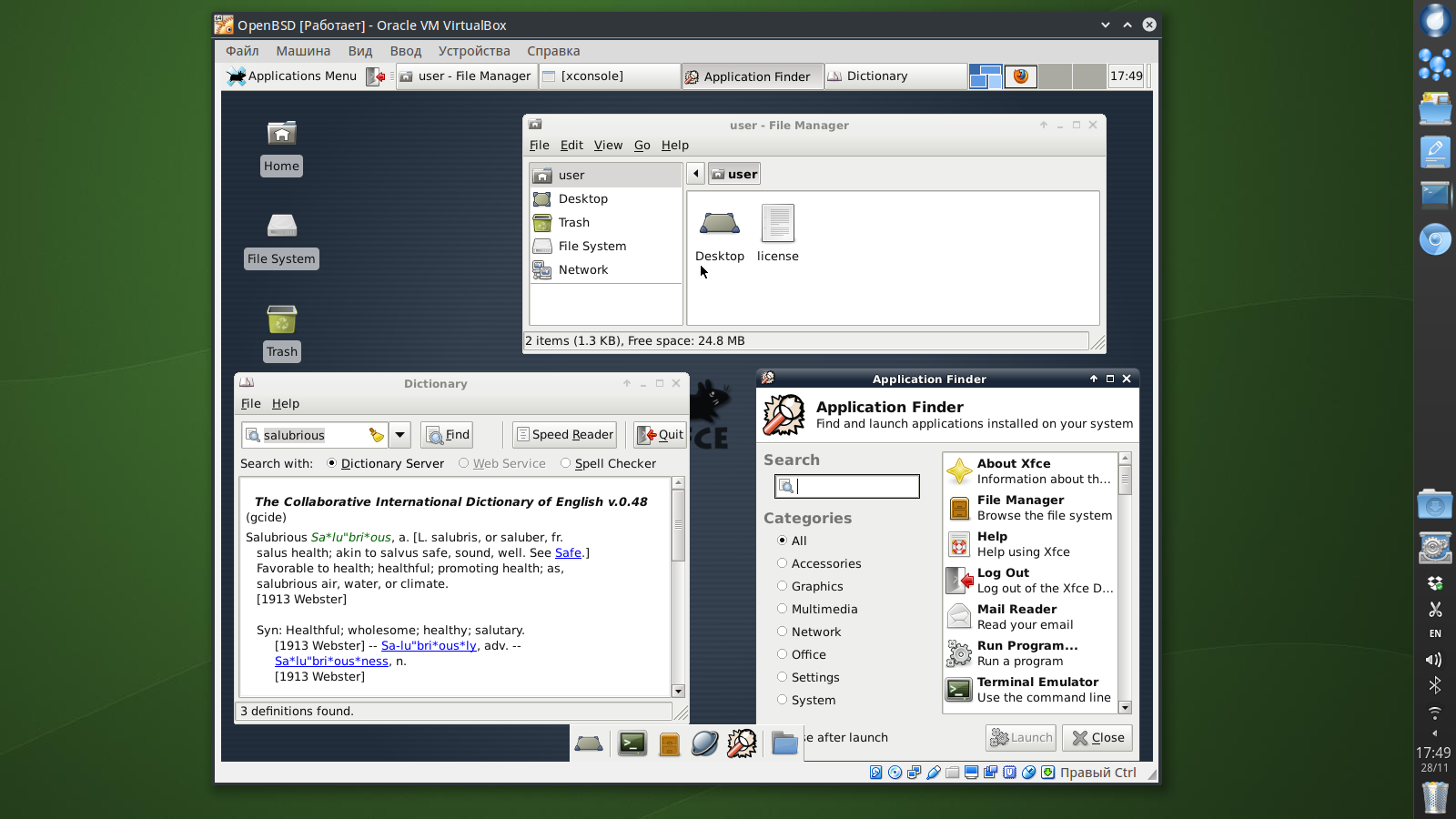1456x819 pixels.
Task: Open the Dictionary search history dropdown
Action: [x=399, y=435]
